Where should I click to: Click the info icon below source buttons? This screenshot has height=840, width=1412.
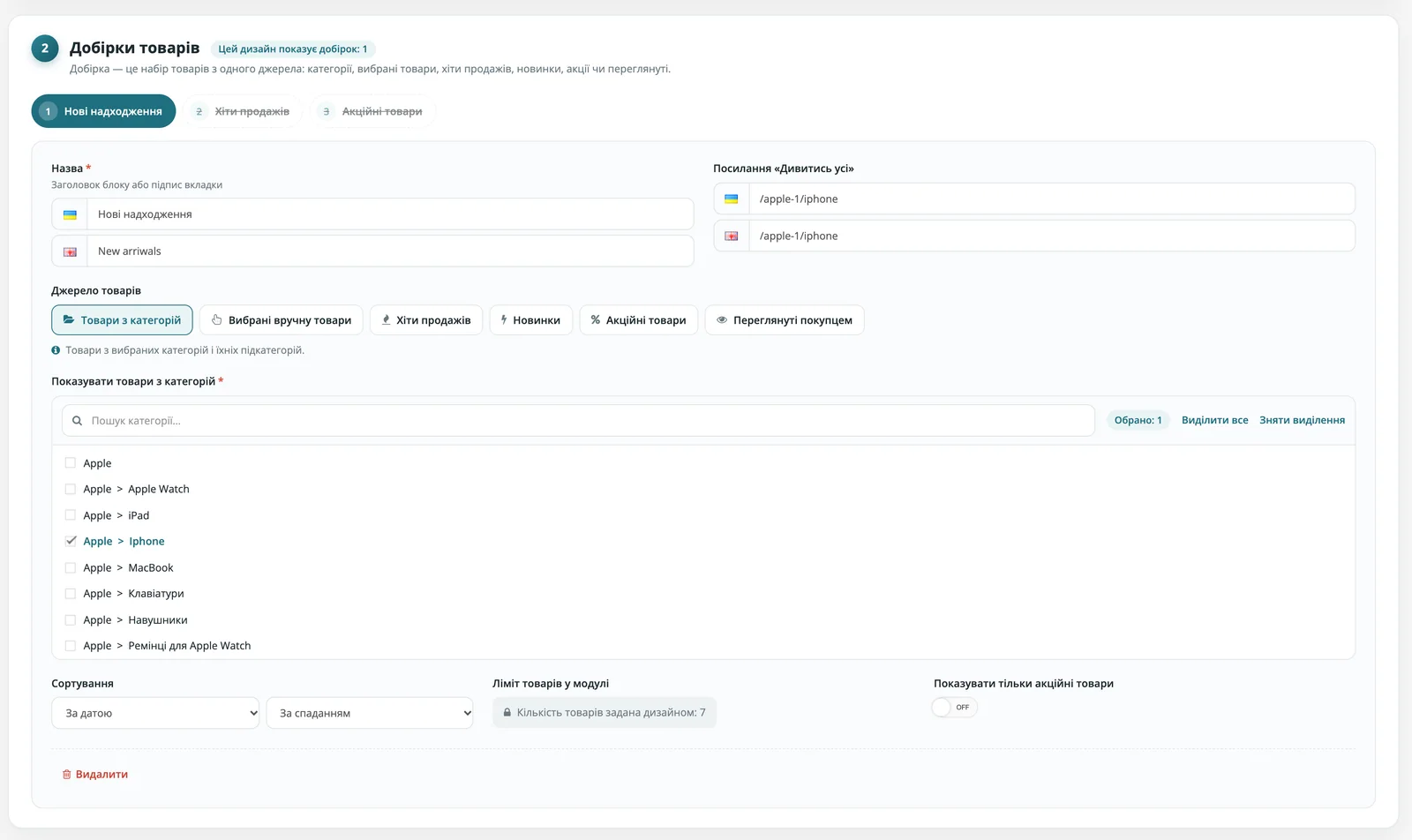coord(56,350)
